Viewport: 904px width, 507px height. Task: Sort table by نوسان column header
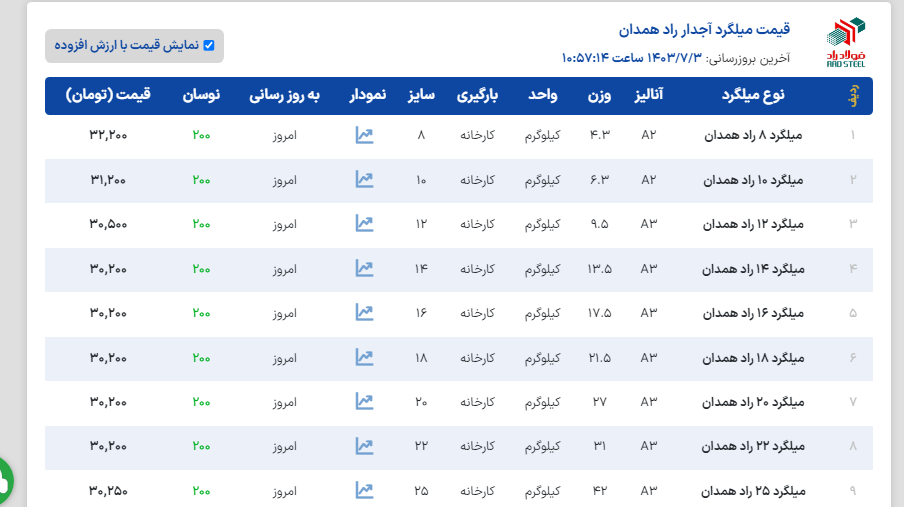(x=201, y=96)
